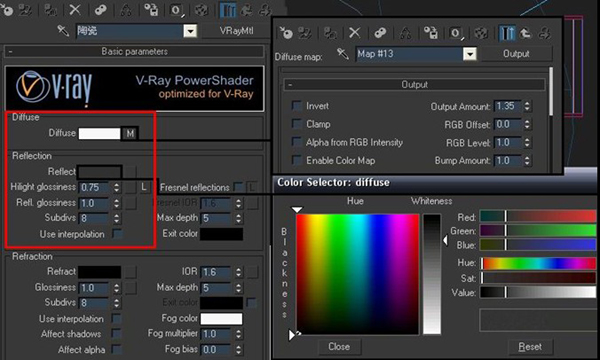Adjust Bump Amount spinner arrows
Screen dimensions: 600x360
pos(527,160)
